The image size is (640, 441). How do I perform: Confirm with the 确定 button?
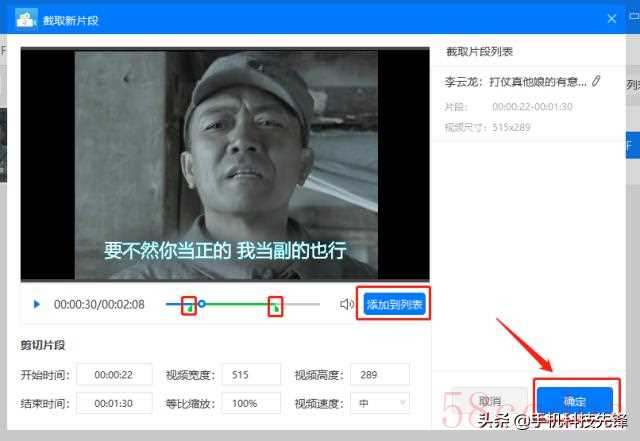tap(575, 401)
